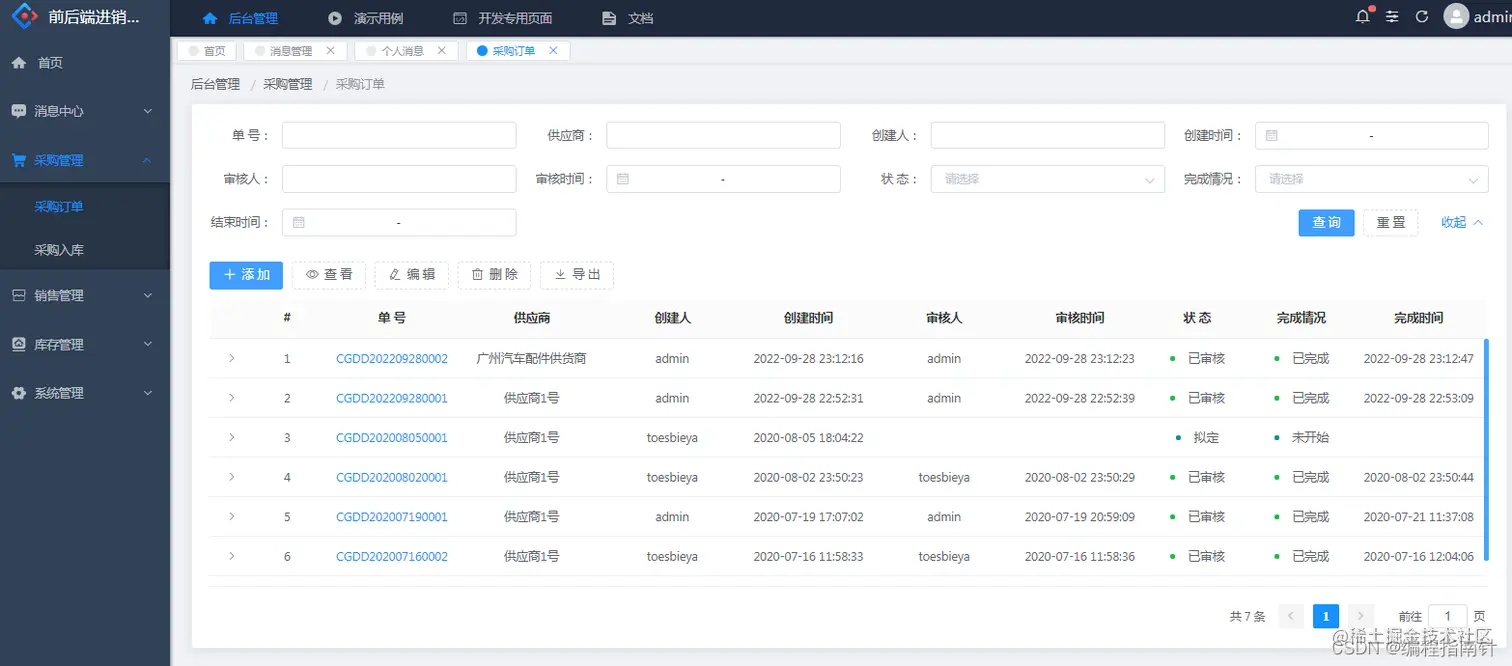1512x666 pixels.
Task: Expand row CGDD202209280001 details
Action: pos(231,397)
